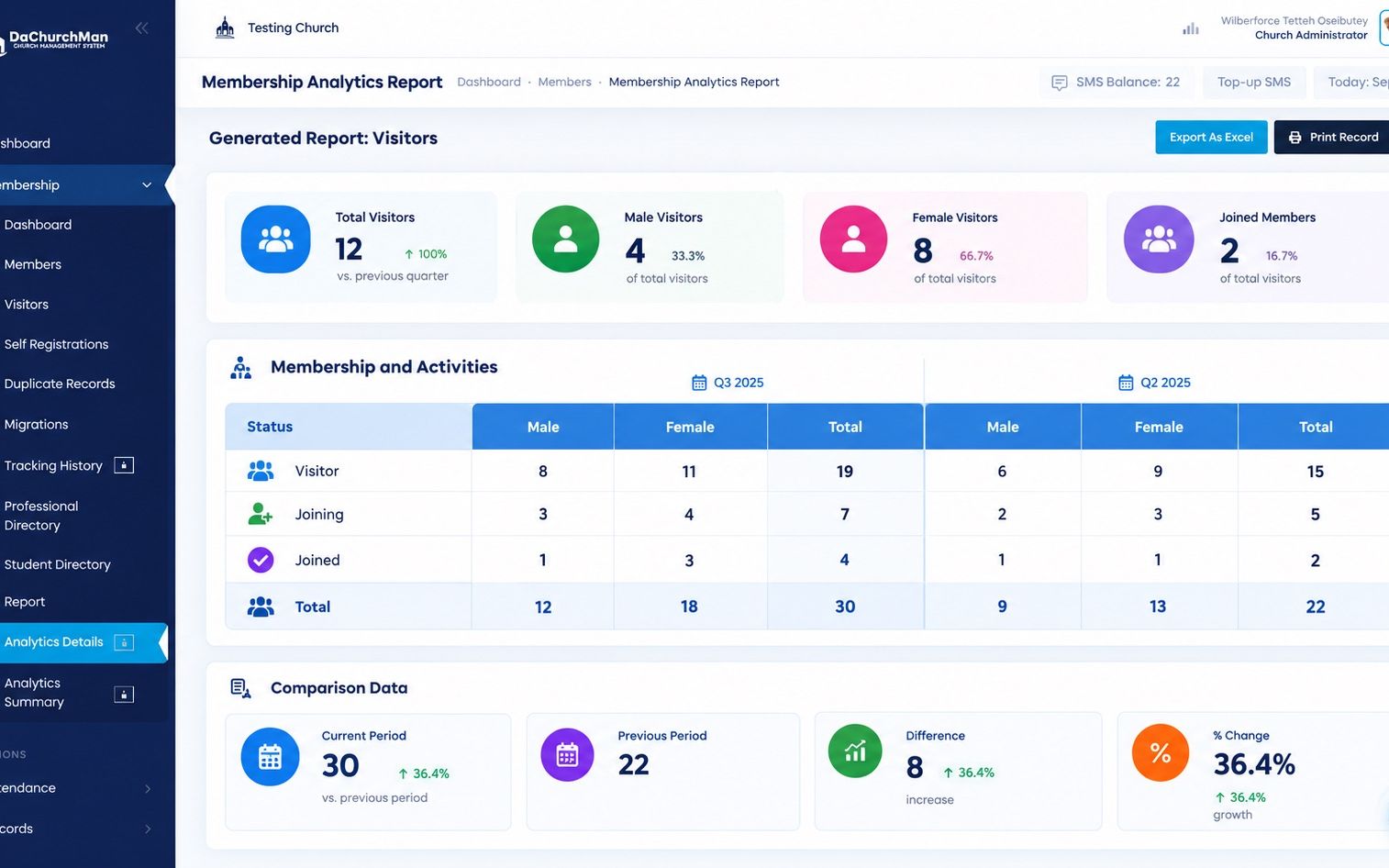Open Professional Directory in sidebar
This screenshot has height=868, width=1389.
[41, 516]
